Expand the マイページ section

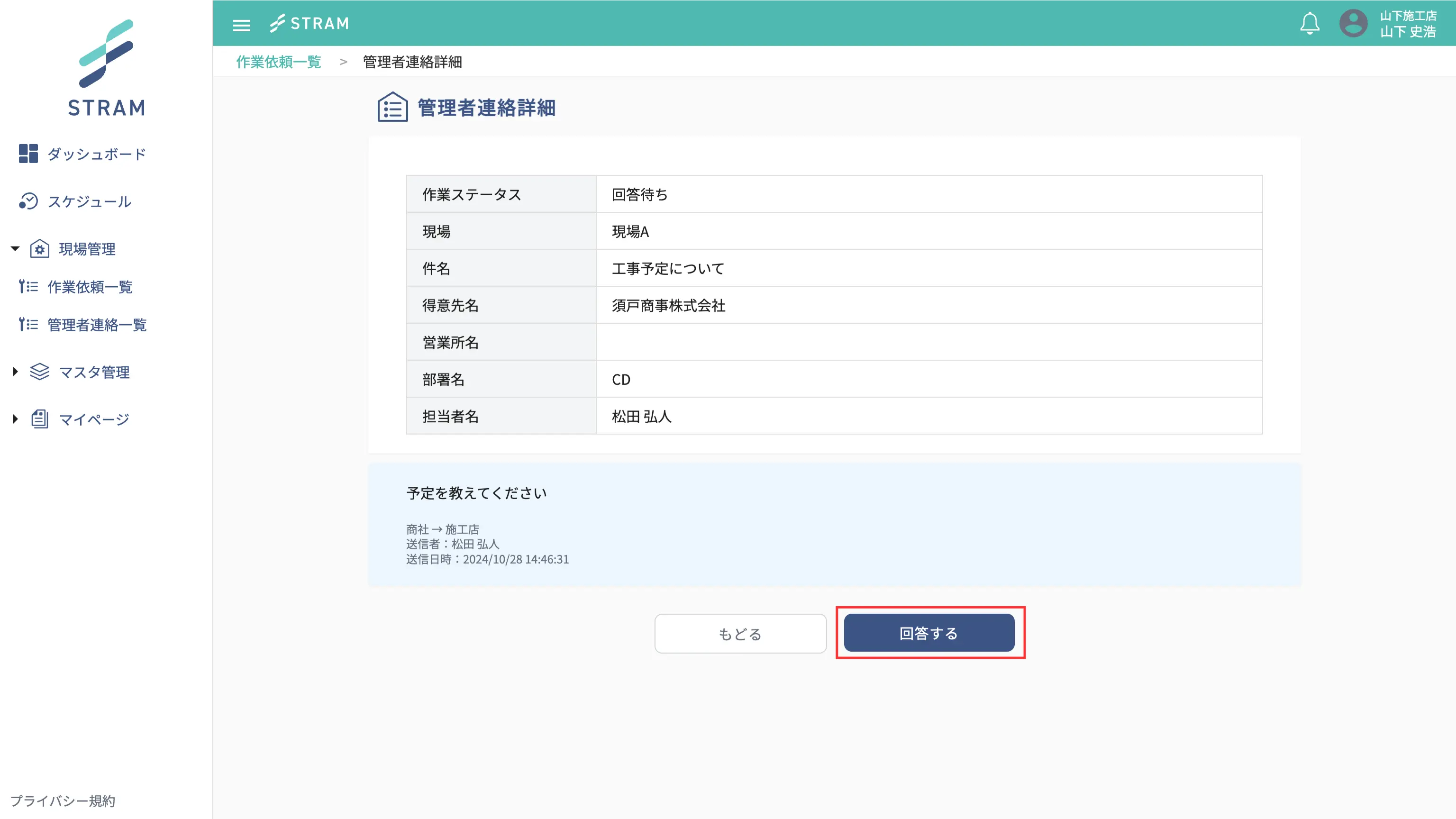point(14,419)
